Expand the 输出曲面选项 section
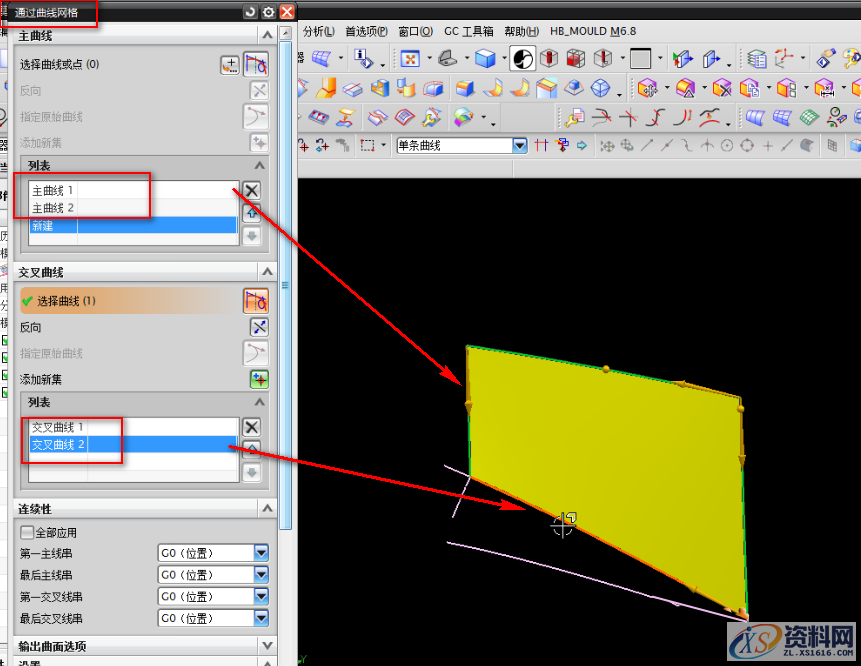 click(265, 646)
